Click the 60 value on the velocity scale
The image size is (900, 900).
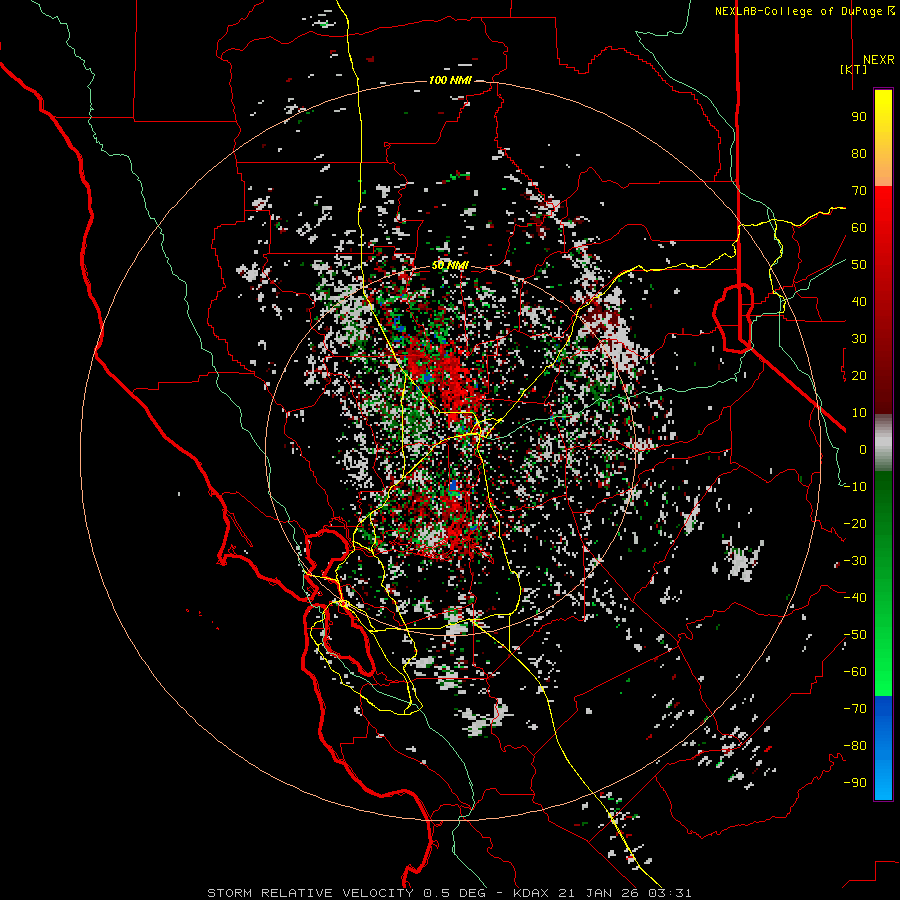click(859, 228)
